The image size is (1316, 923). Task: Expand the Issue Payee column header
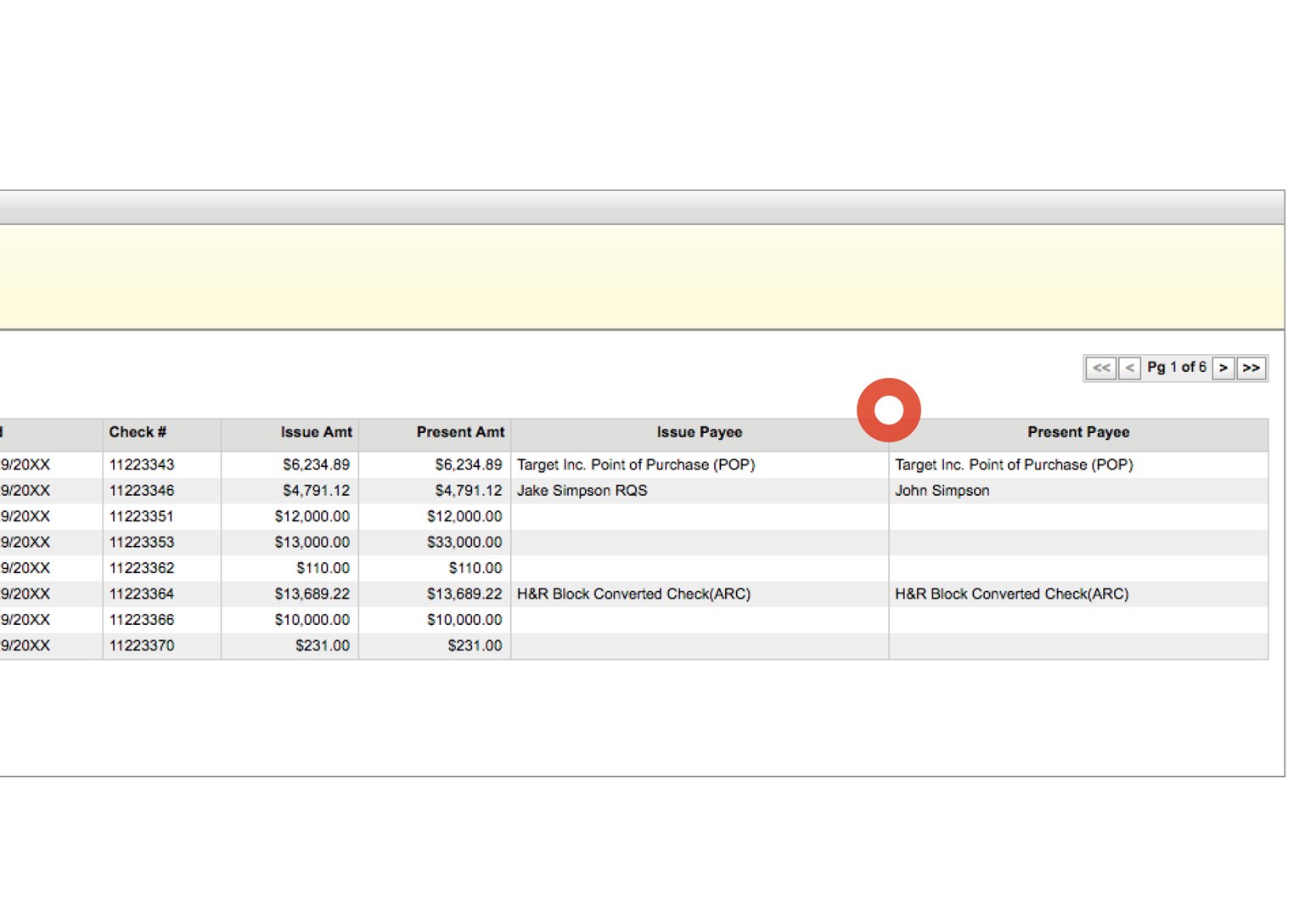click(x=700, y=432)
